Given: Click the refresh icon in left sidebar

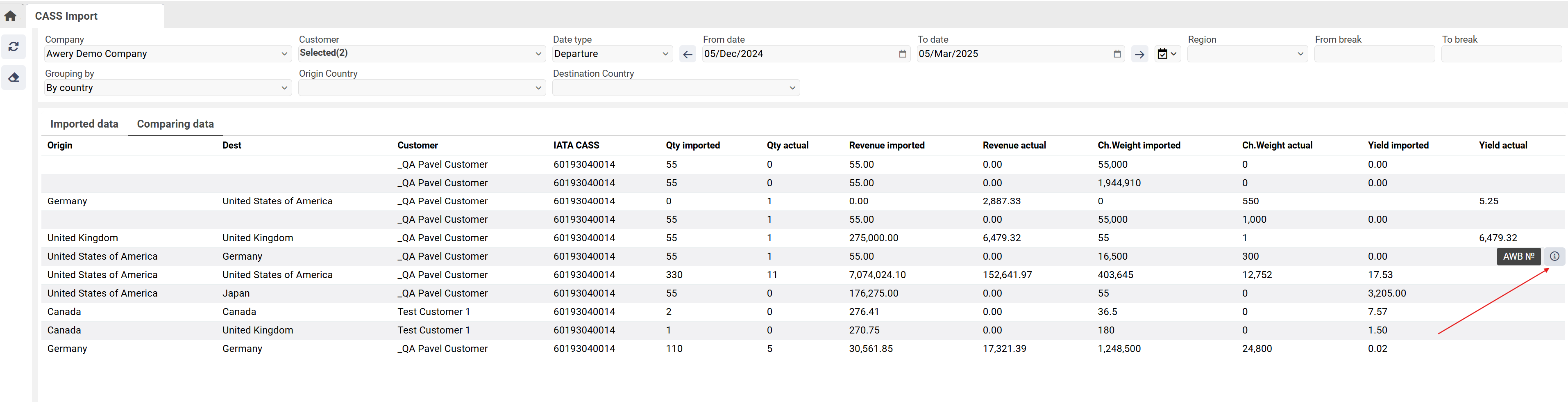Looking at the screenshot, I should tap(14, 46).
